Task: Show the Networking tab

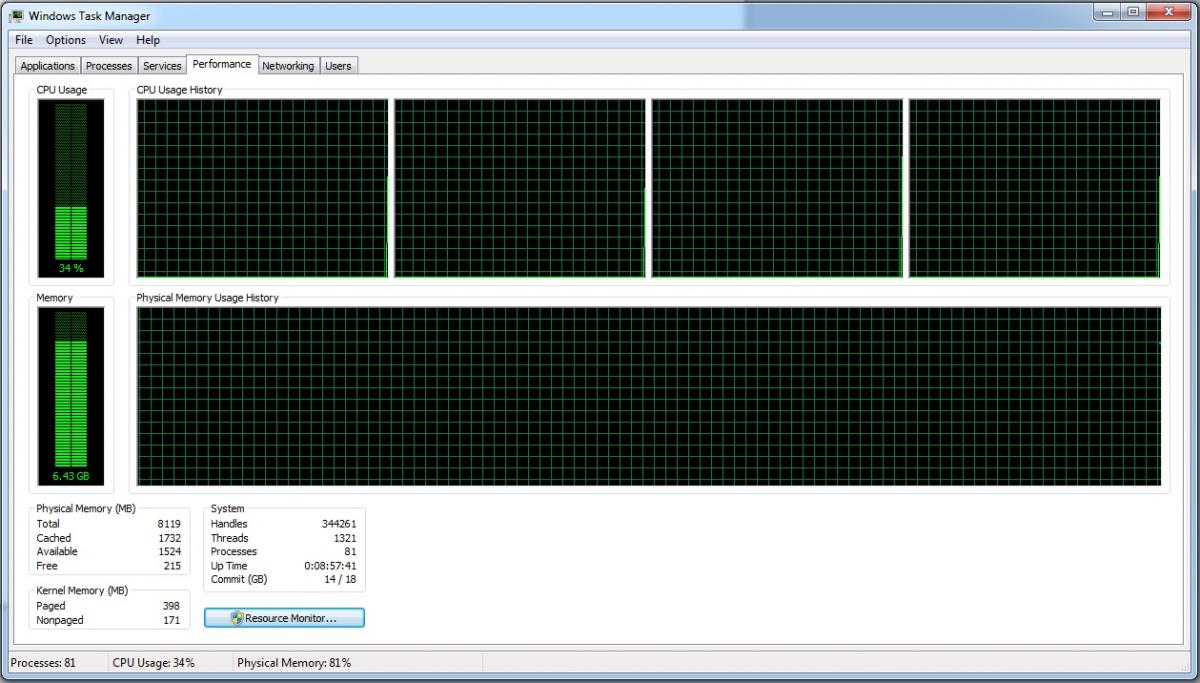Action: pyautogui.click(x=288, y=66)
